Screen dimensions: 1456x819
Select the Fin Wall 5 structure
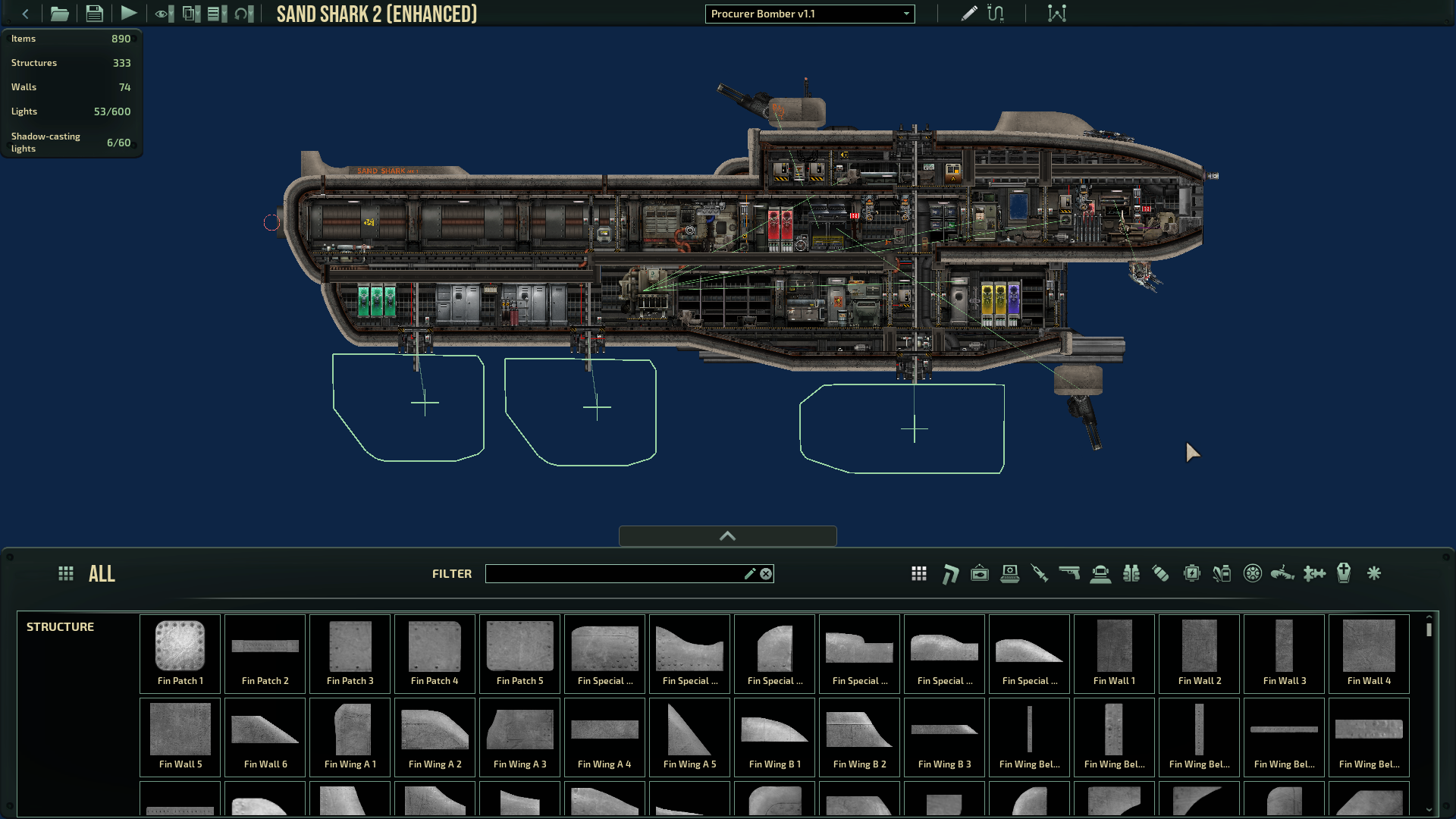click(180, 737)
